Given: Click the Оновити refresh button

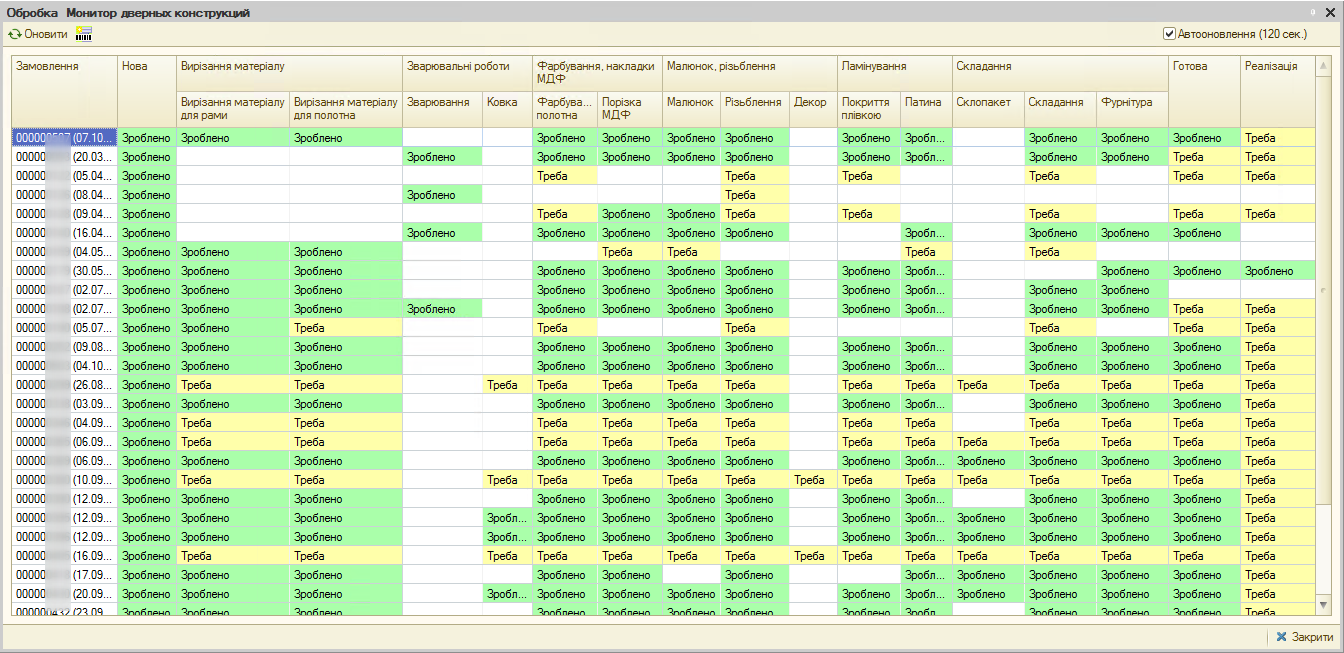Looking at the screenshot, I should 38,34.
